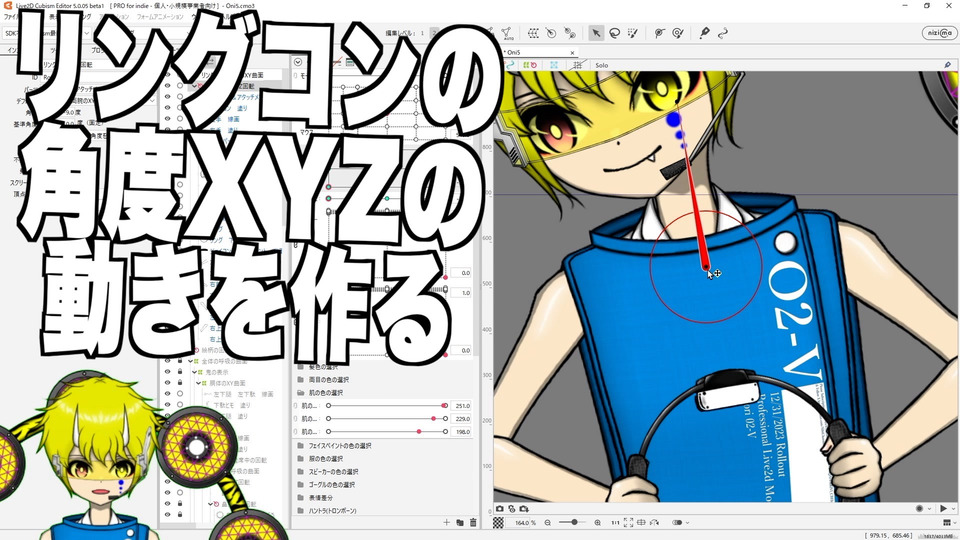Click the second snapshot camera icon
This screenshot has height=540, width=960.
pos(512,509)
